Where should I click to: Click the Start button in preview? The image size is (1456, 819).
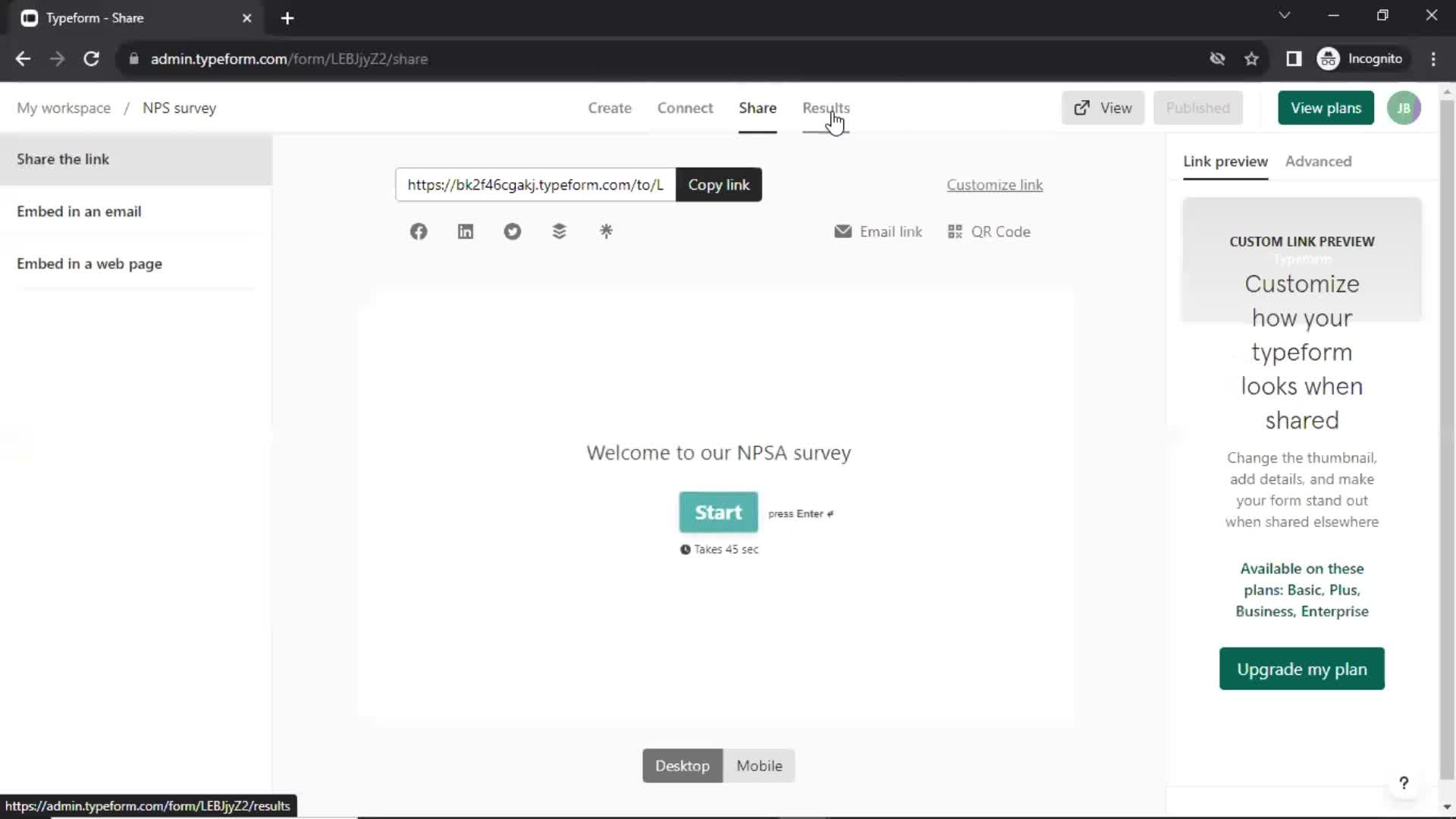pyautogui.click(x=718, y=512)
